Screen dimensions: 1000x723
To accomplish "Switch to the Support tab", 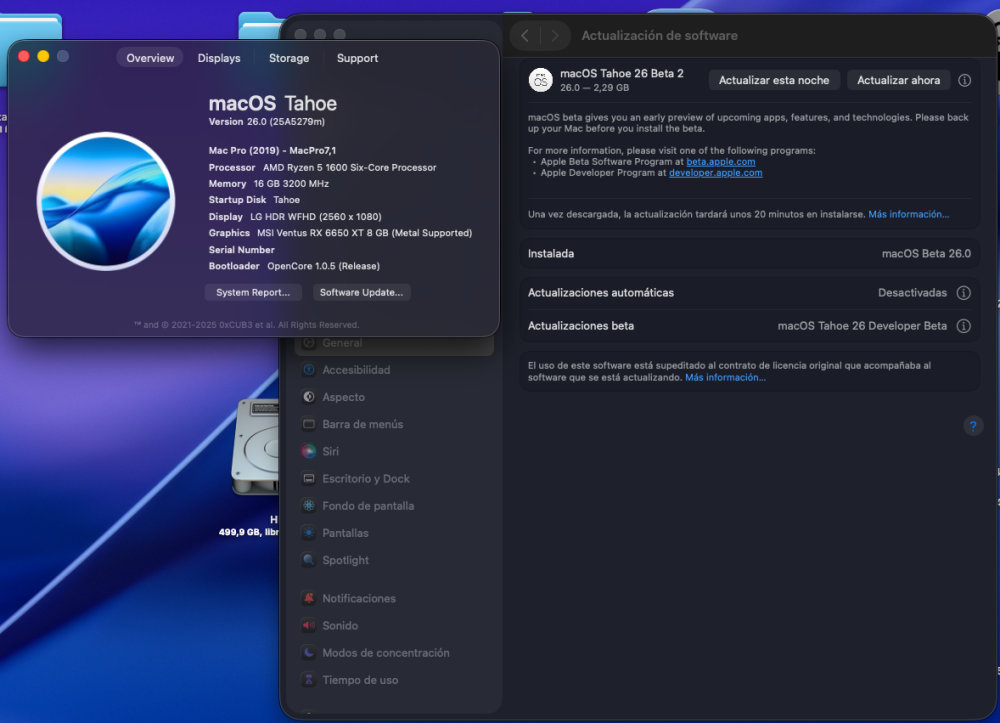I will click(x=357, y=58).
